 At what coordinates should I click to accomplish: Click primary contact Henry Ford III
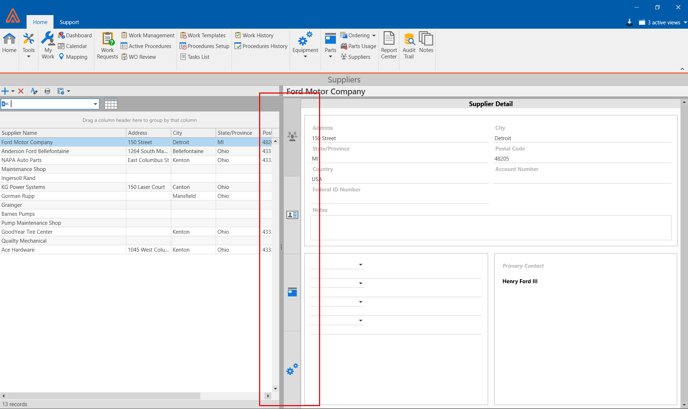tap(520, 281)
